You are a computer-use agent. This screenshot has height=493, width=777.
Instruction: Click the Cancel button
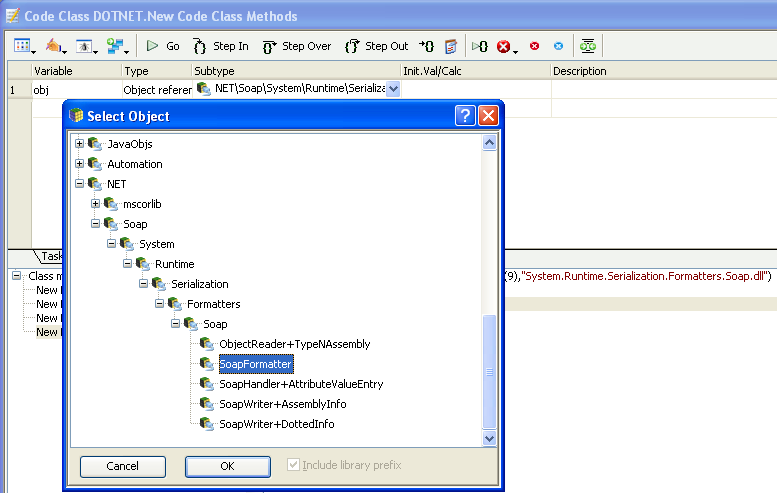coord(122,466)
